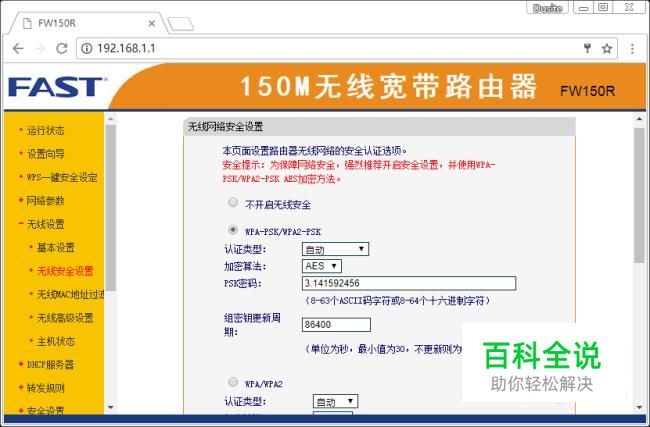Open 无线安全设置 submenu item
The width and height of the screenshot is (650, 427).
[65, 271]
